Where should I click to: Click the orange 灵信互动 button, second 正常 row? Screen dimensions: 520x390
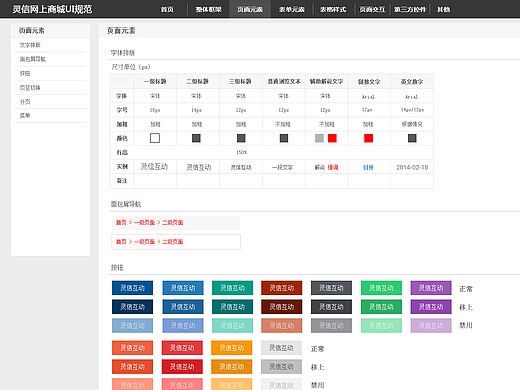(232, 348)
